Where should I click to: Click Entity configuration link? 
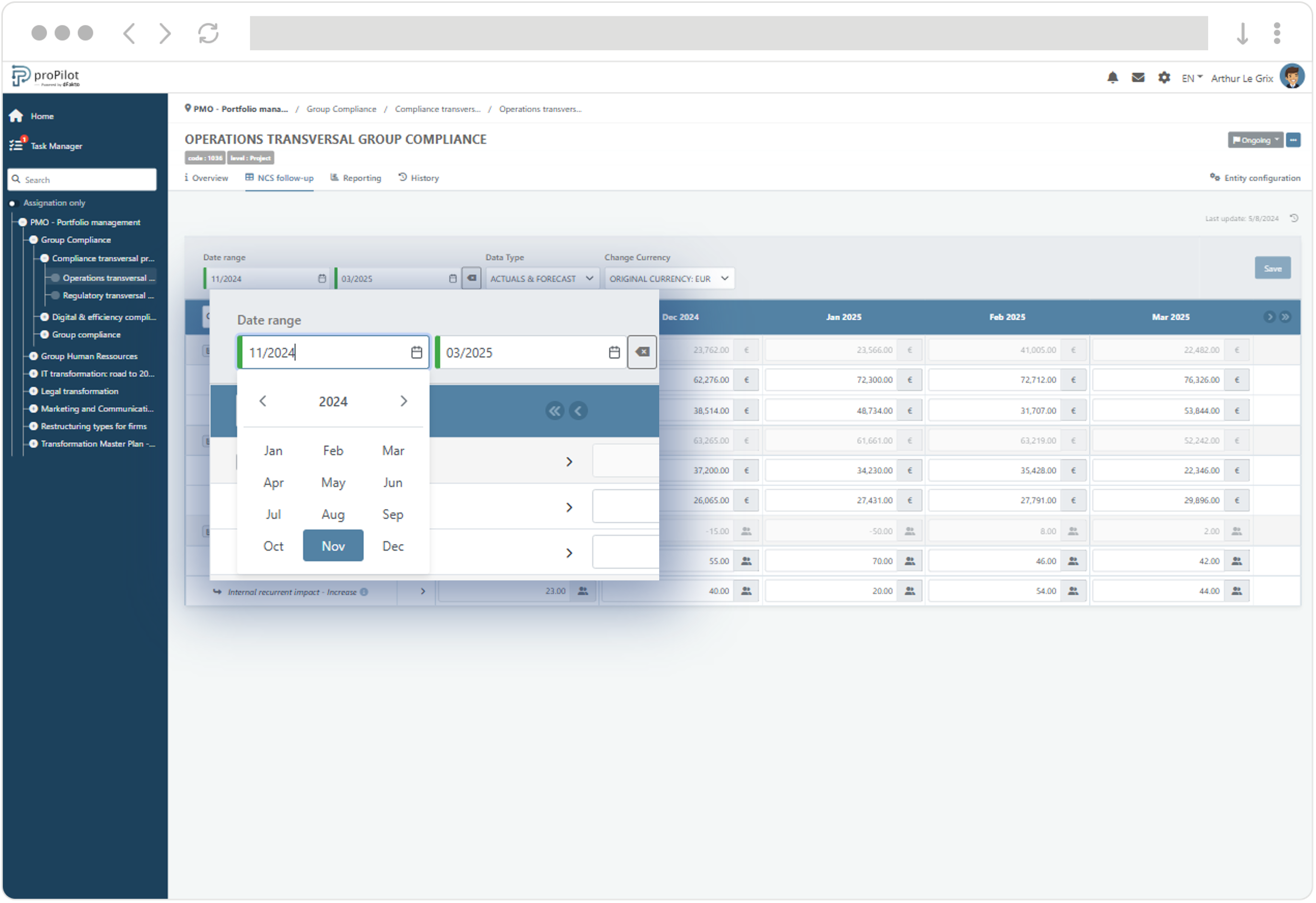coord(1251,178)
